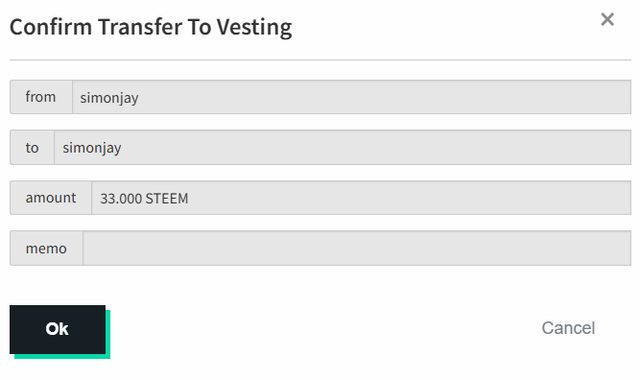Click the simonjay sender name text
This screenshot has width=640, height=380.
point(109,98)
